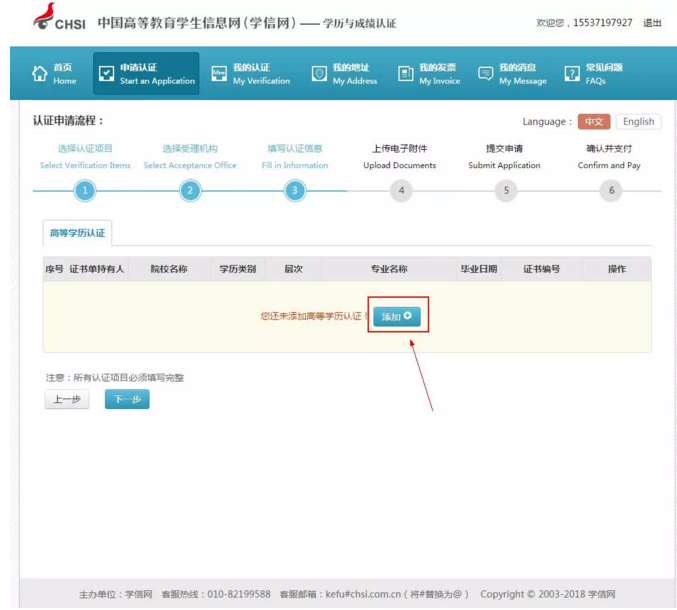Click the My Invoice icon
The image size is (677, 610).
point(405,74)
